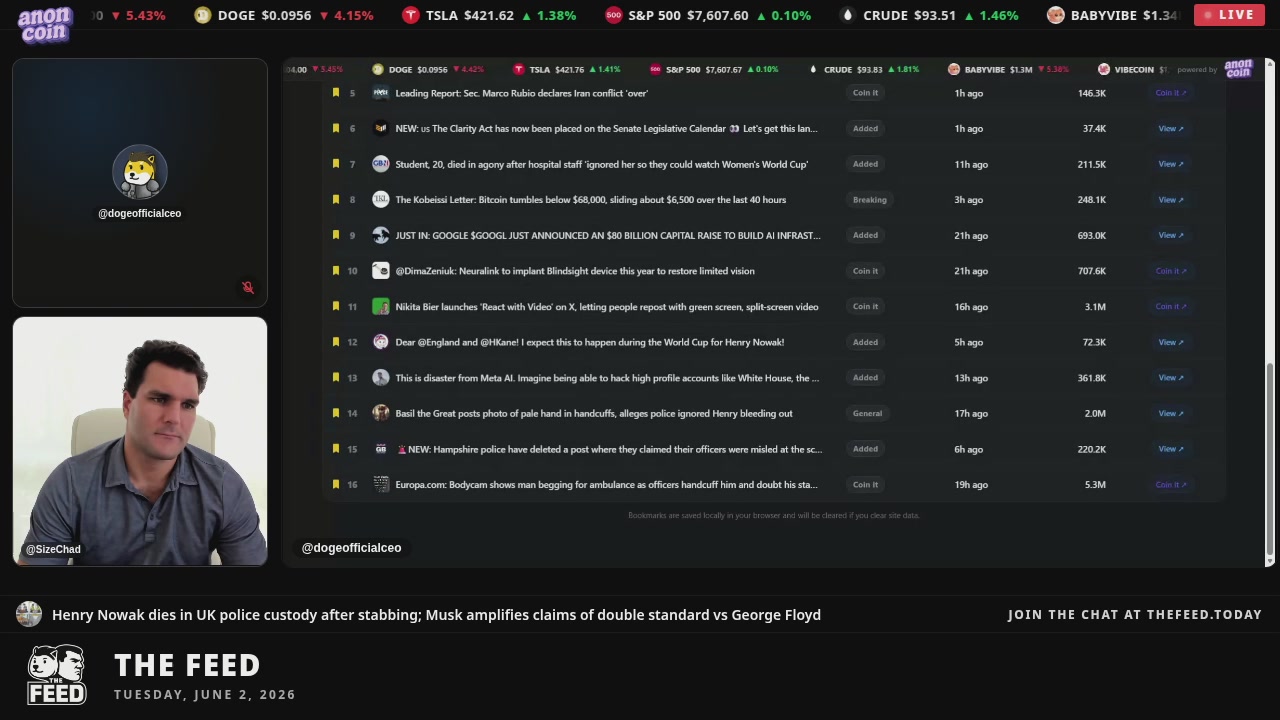Viewport: 1280px width, 720px height.
Task: Open View link for Clarity Act story
Action: 1171,128
